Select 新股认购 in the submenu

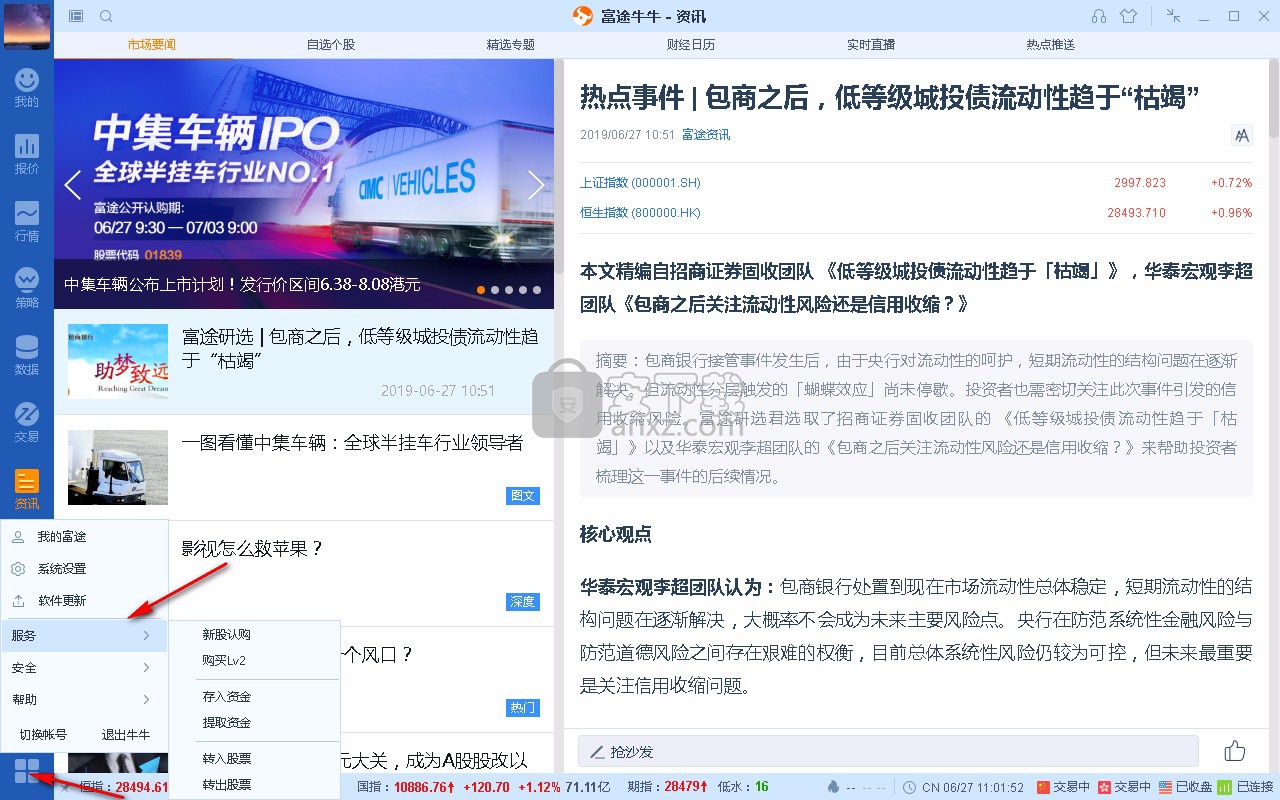(226, 635)
